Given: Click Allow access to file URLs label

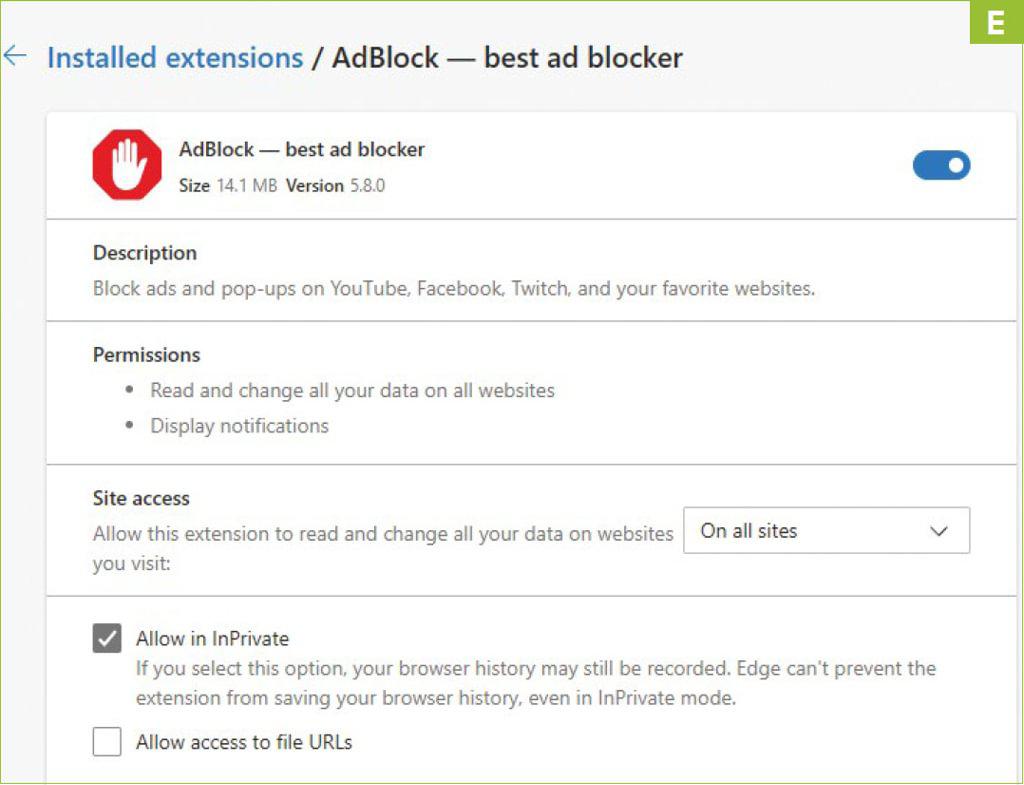Looking at the screenshot, I should (x=244, y=742).
